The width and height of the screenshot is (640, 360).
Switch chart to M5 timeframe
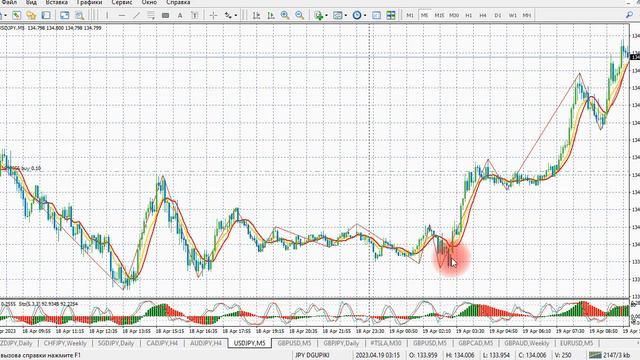pos(424,16)
